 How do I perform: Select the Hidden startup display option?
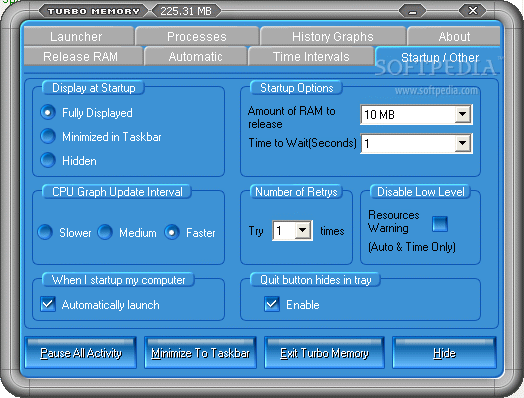48,160
